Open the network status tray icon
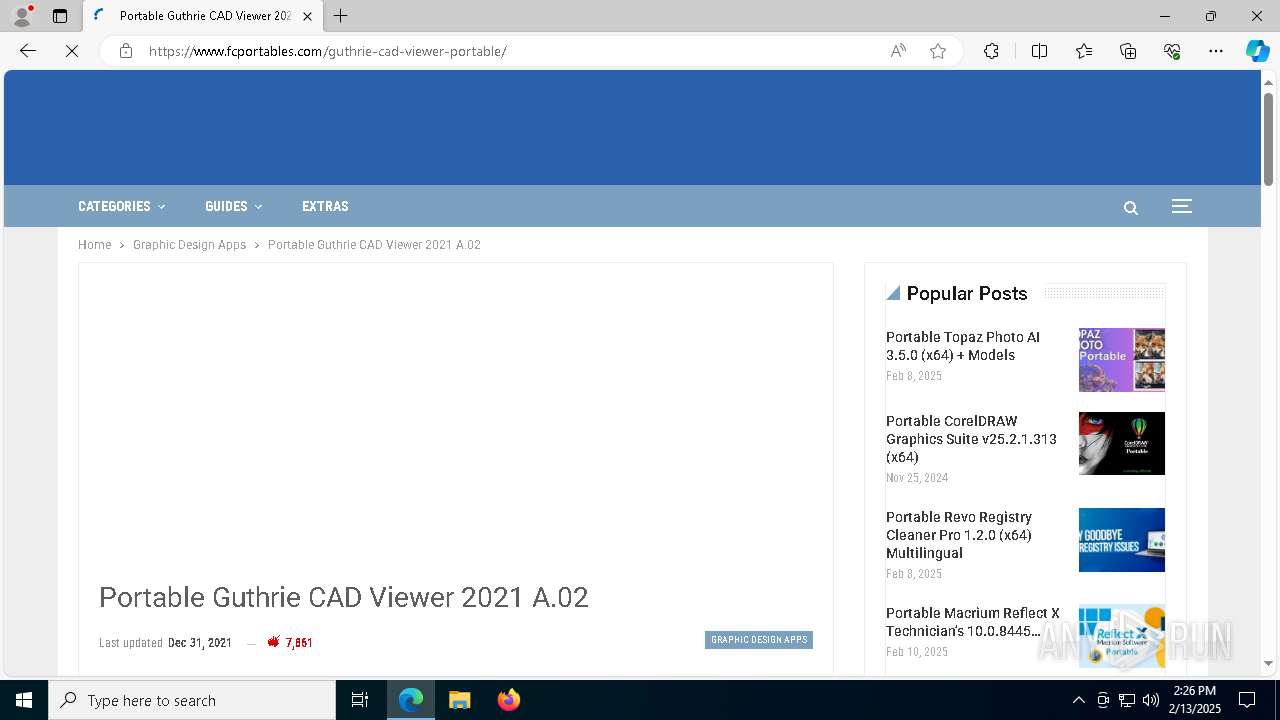The height and width of the screenshot is (720, 1280). point(1126,700)
